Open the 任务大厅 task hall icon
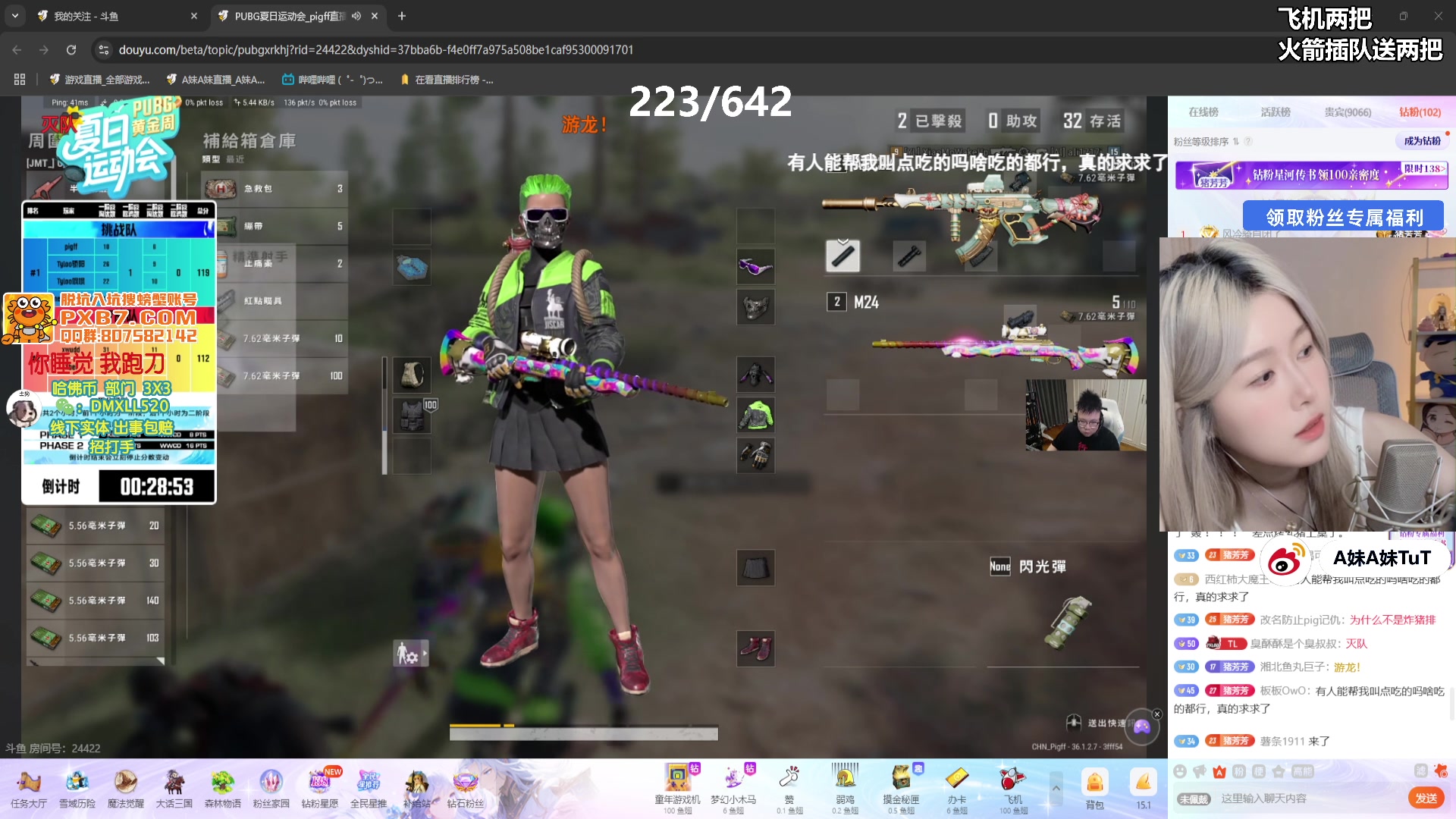Screen dimensions: 1456x819 pyautogui.click(x=29, y=788)
